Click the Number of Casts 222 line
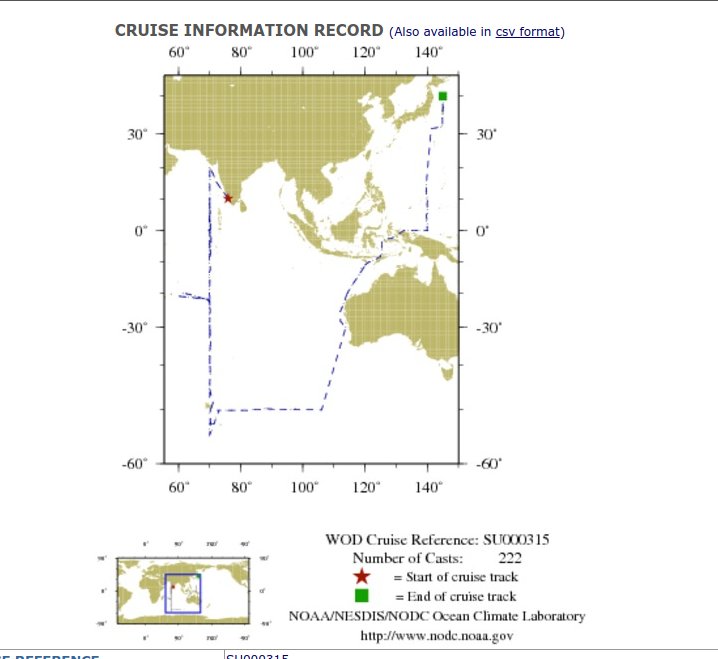Image resolution: width=718 pixels, height=659 pixels. click(x=437, y=558)
